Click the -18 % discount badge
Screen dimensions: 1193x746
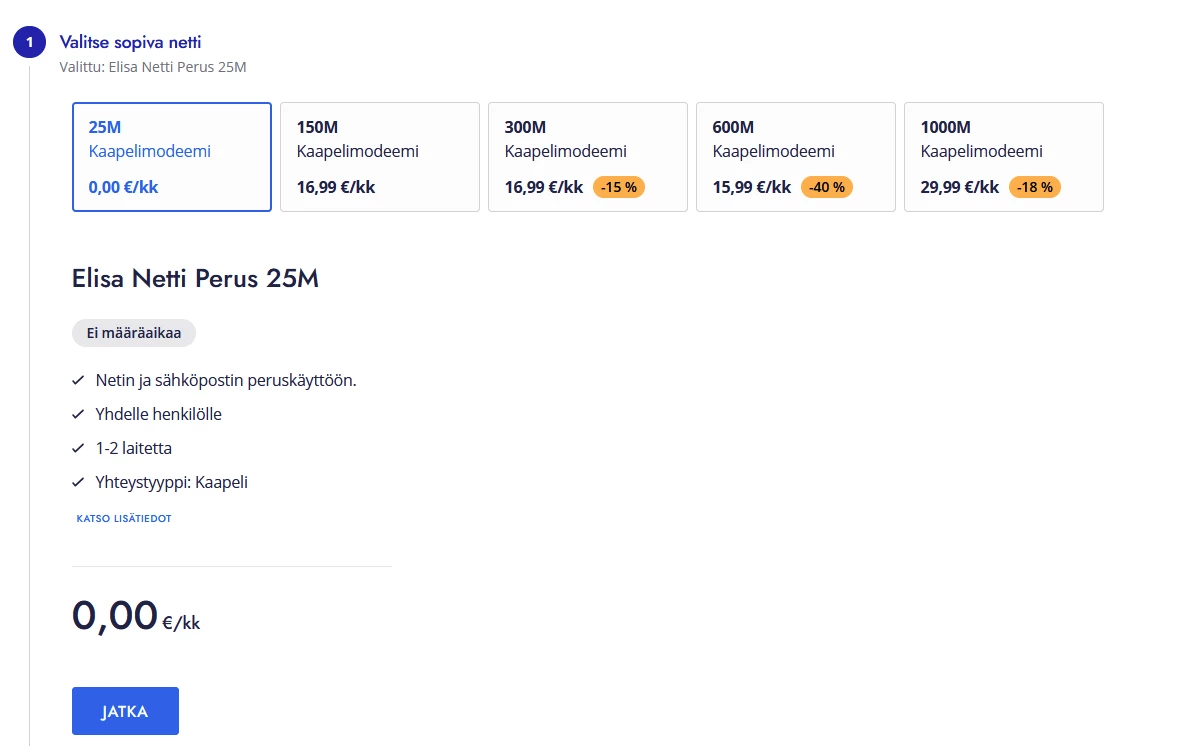click(x=1035, y=187)
